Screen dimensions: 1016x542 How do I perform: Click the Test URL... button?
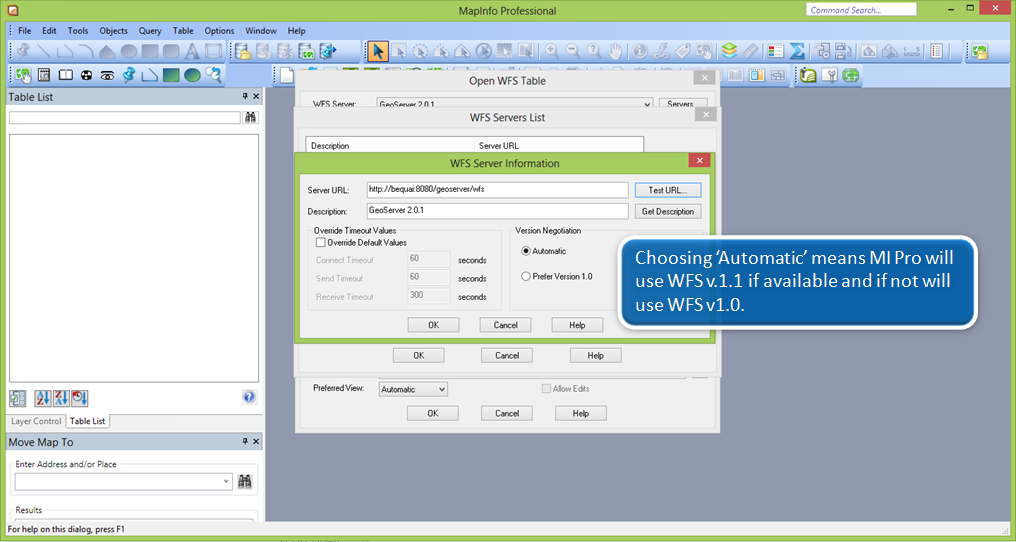[x=667, y=190]
